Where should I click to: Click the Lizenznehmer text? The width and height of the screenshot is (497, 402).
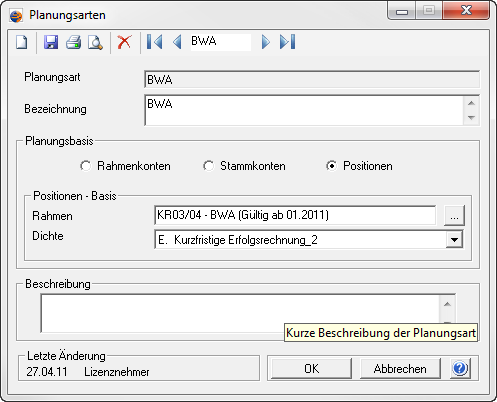[x=117, y=372]
